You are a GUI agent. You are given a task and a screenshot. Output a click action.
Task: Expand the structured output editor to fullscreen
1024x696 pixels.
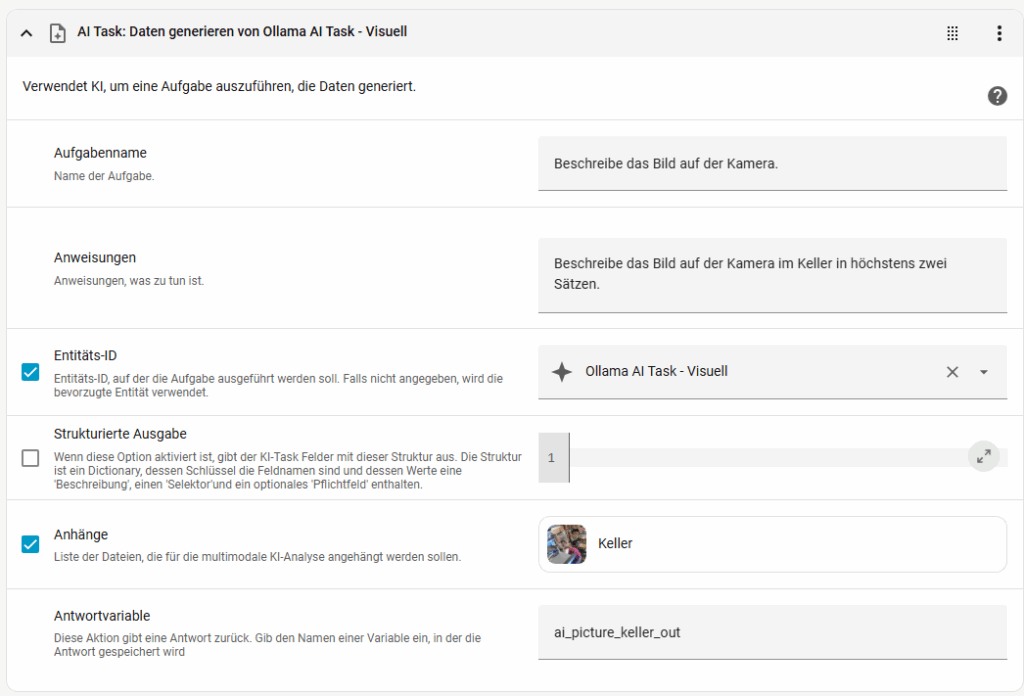pos(984,457)
